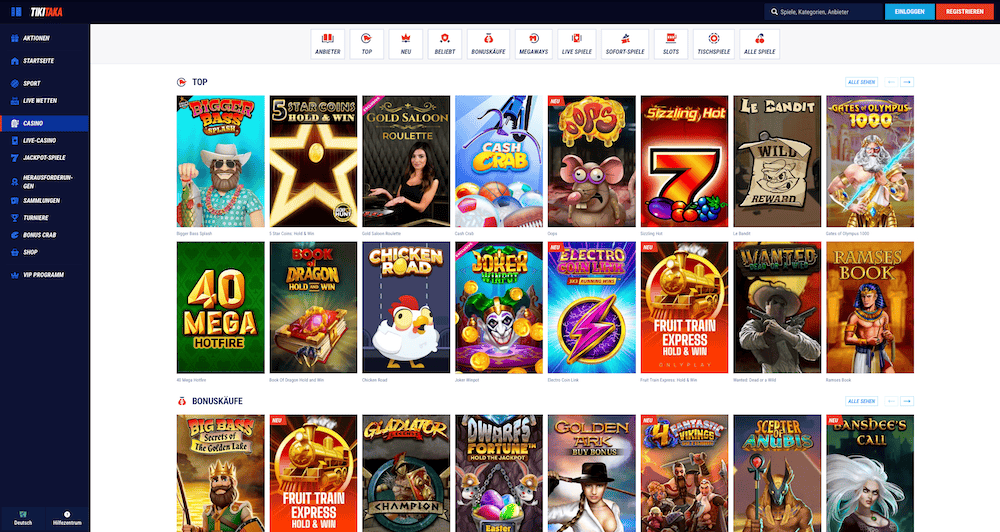
Task: Open the Gates of Olympus 1000 game
Action: (870, 161)
